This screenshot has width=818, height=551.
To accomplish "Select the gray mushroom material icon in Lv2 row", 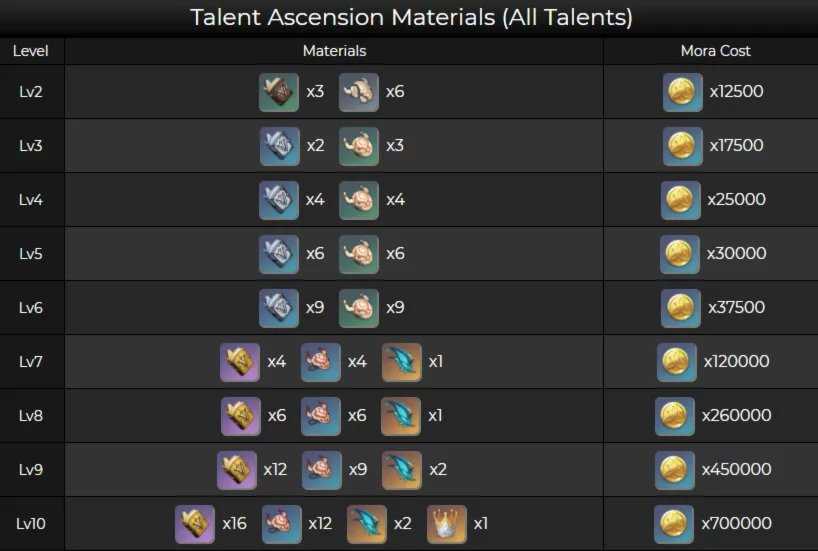I will coord(359,92).
